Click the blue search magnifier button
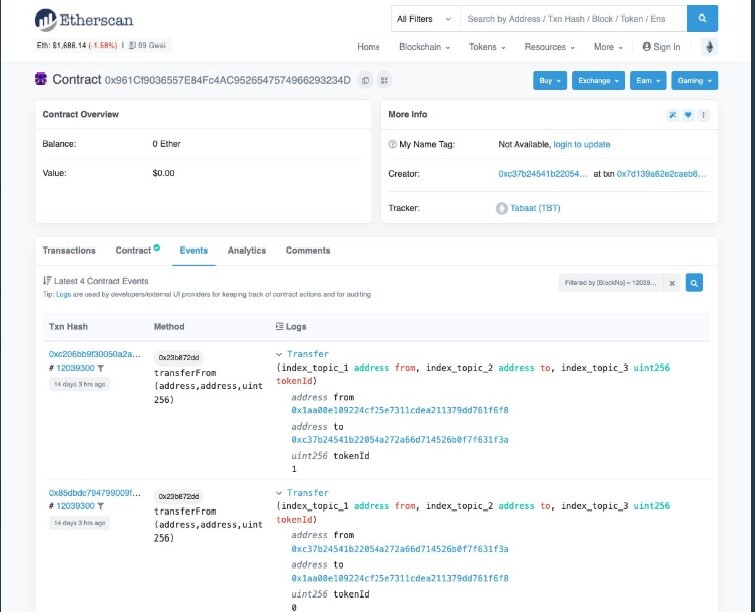This screenshot has width=755, height=612. tap(702, 18)
